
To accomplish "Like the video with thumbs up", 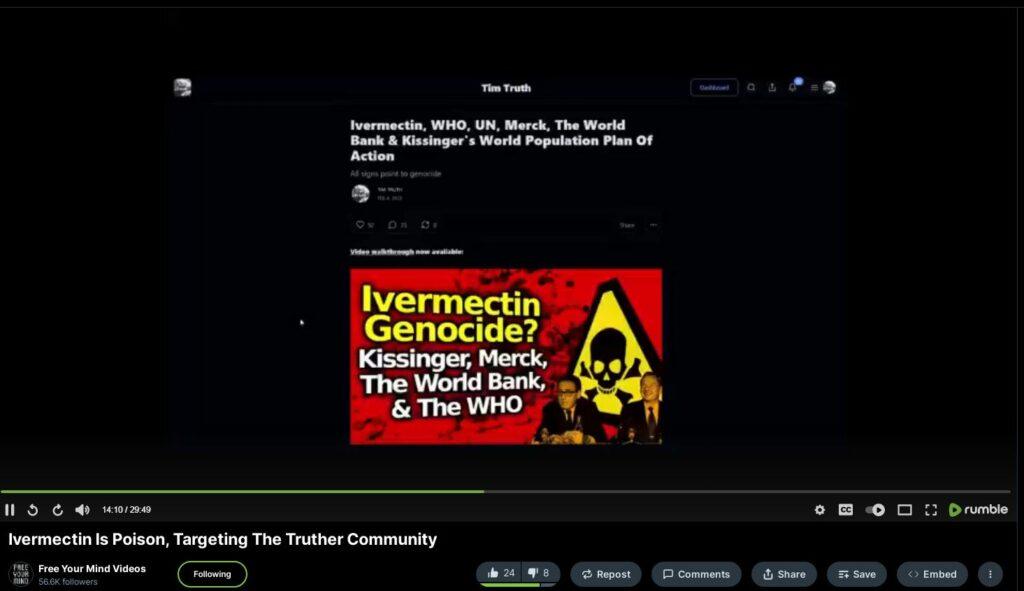I will click(502, 573).
